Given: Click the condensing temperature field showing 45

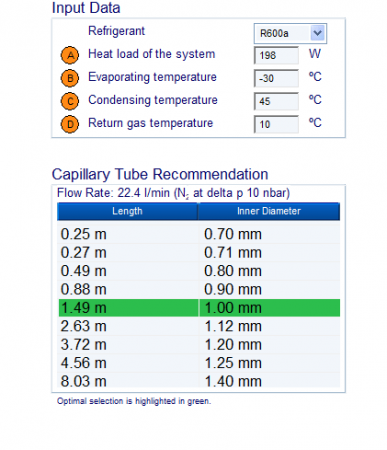Looking at the screenshot, I should [x=276, y=101].
